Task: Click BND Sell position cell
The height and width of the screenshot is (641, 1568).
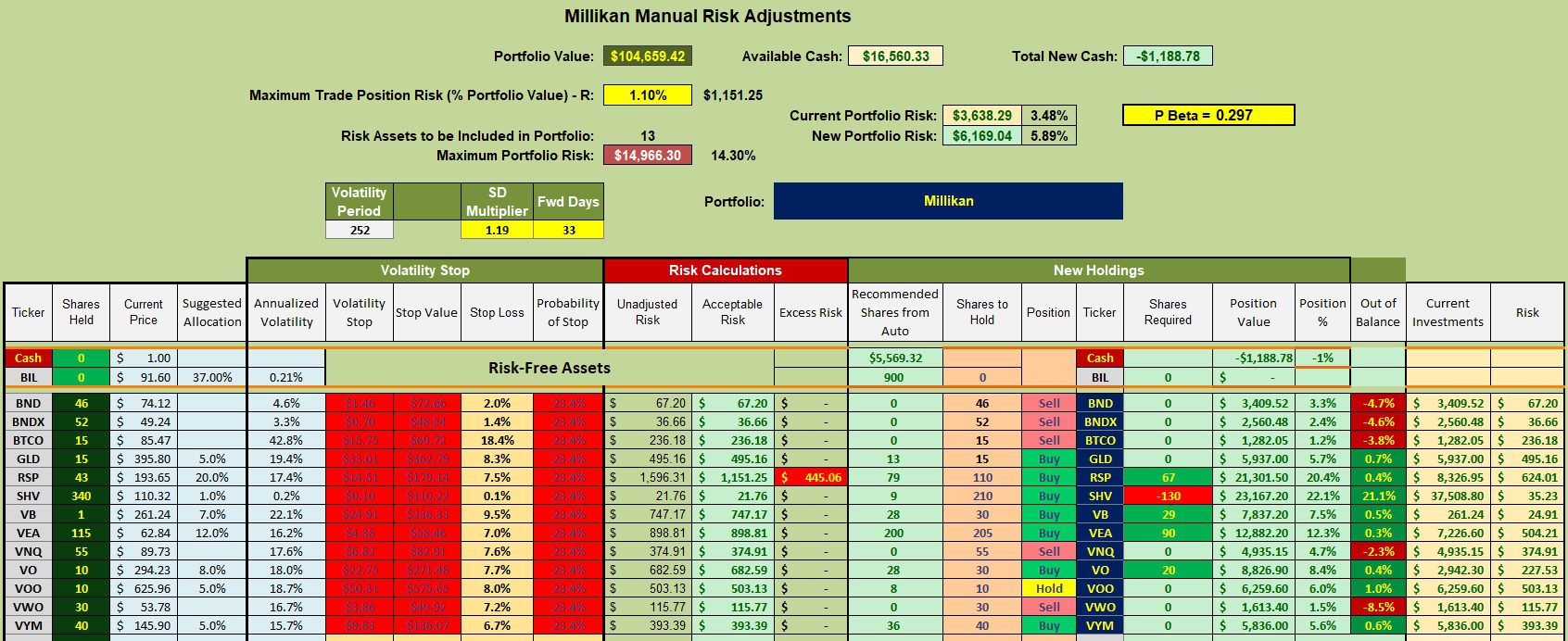Action: coord(1049,404)
